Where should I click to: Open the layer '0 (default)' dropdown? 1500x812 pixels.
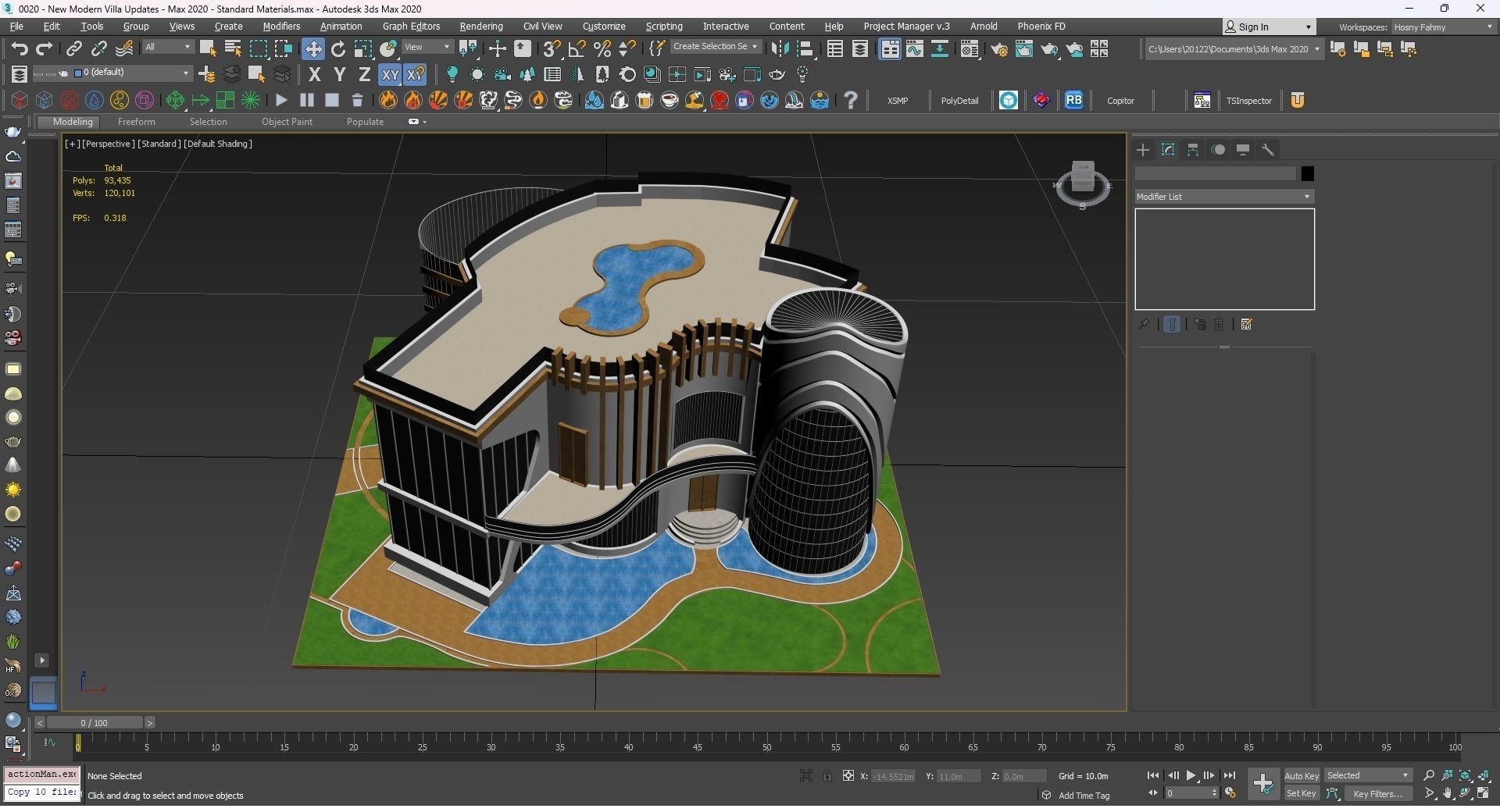(133, 73)
